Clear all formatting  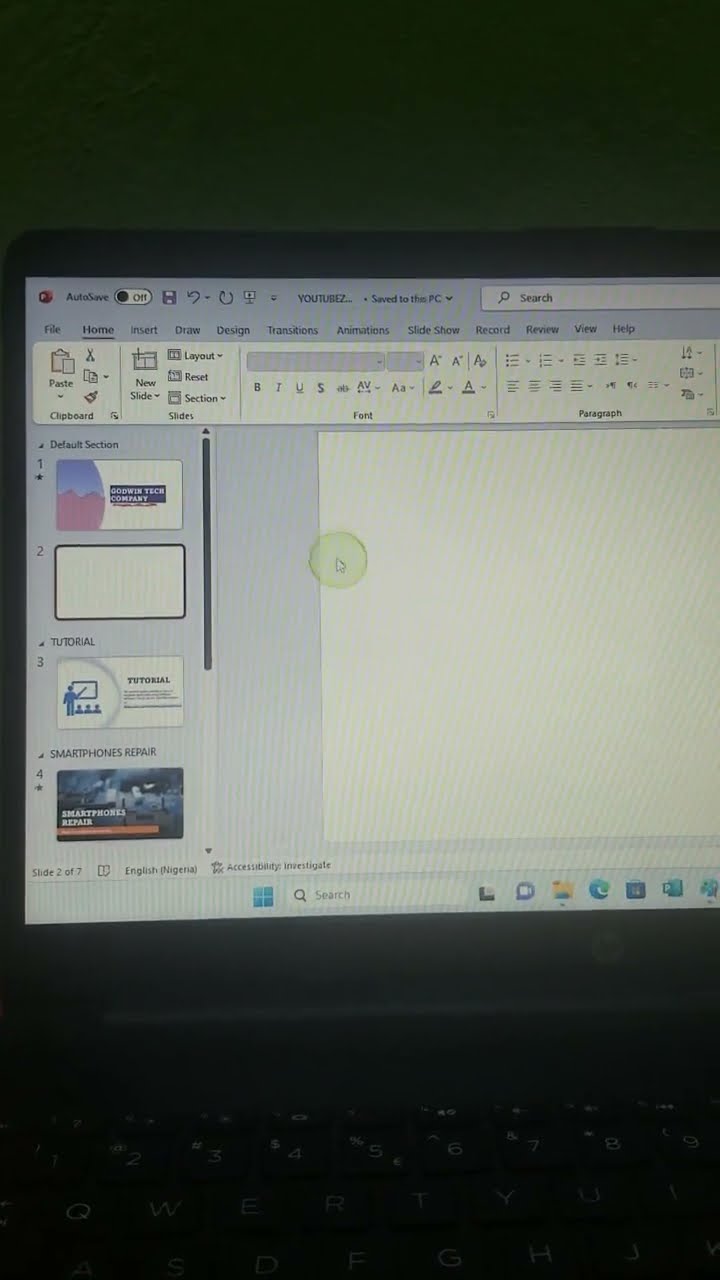480,361
